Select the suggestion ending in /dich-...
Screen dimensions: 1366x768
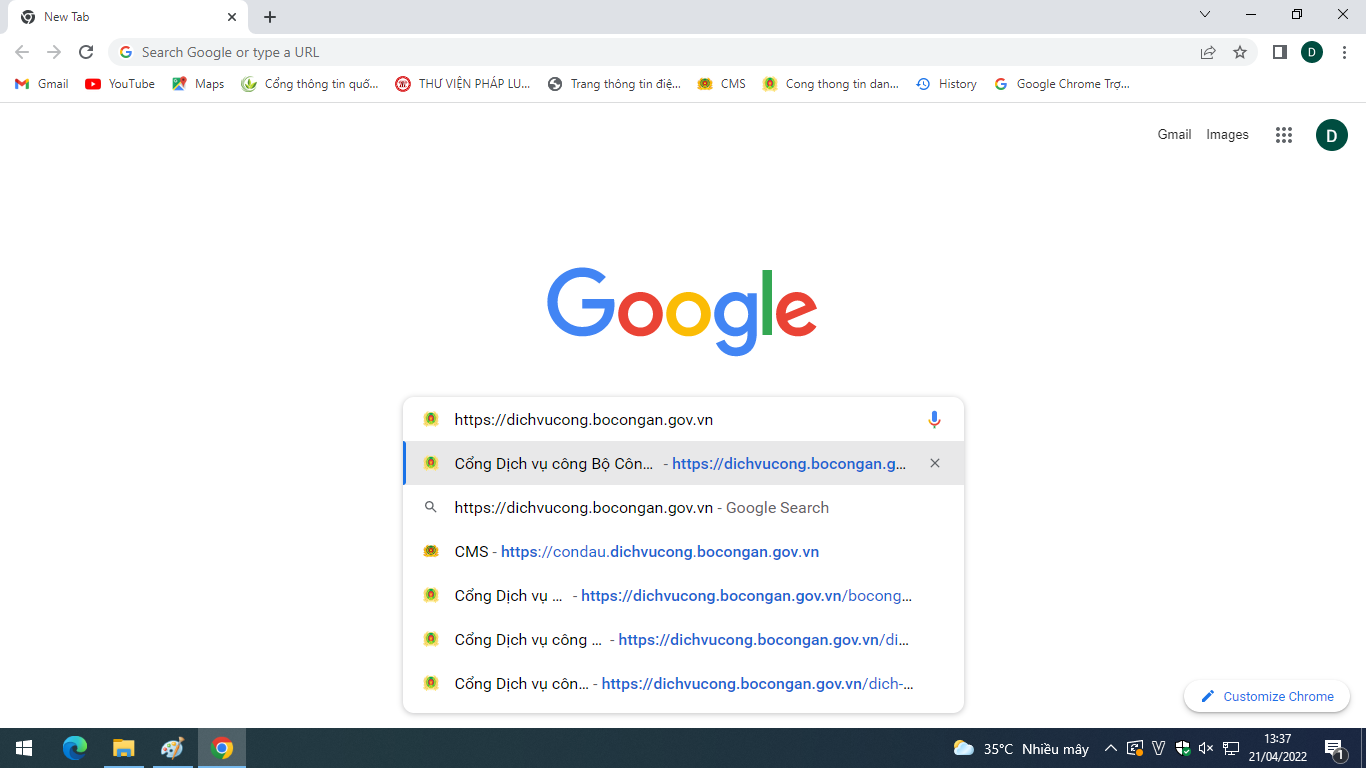(x=683, y=683)
